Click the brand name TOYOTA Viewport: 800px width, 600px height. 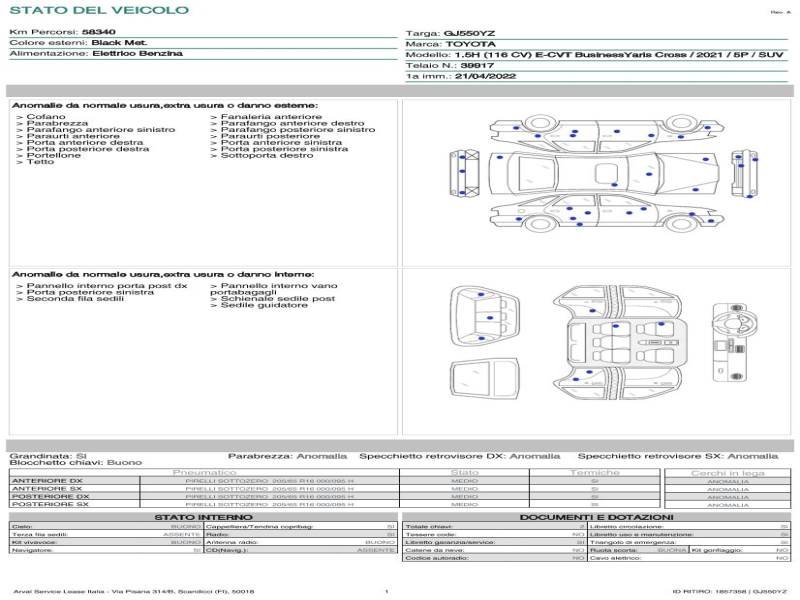point(470,44)
